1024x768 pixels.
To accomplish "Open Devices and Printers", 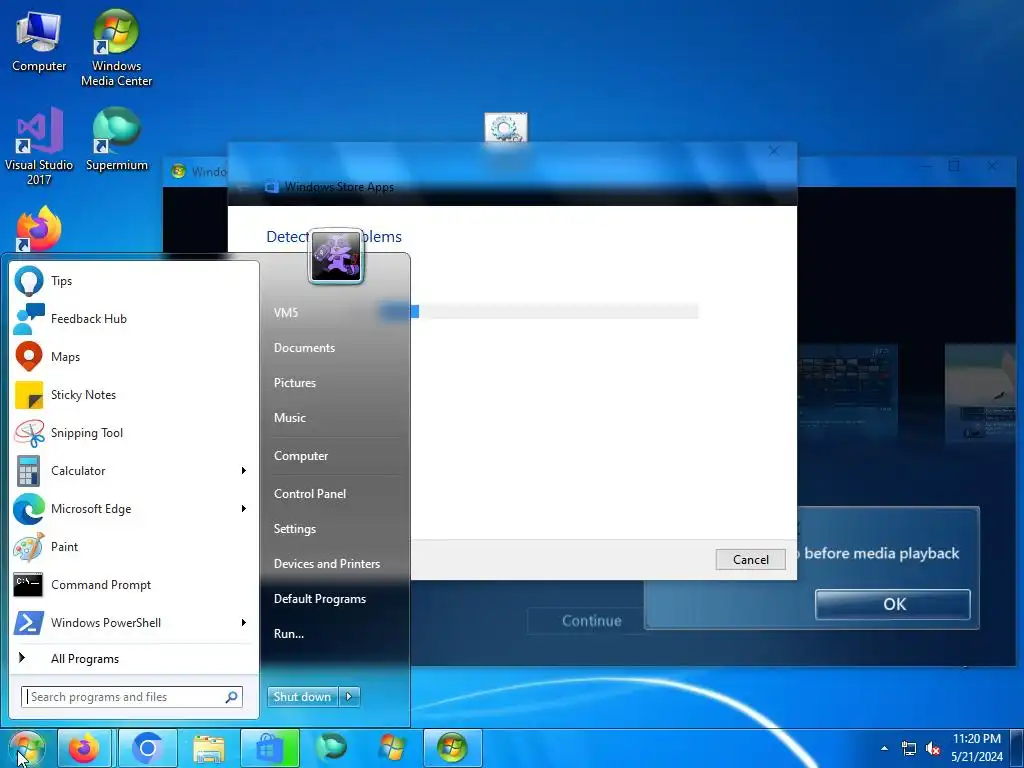I will click(x=327, y=564).
